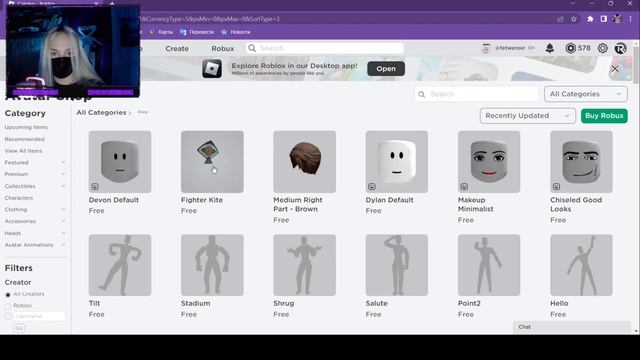Open the settings gear in Roblox header
Viewport: 640px width, 360px height.
[602, 48]
